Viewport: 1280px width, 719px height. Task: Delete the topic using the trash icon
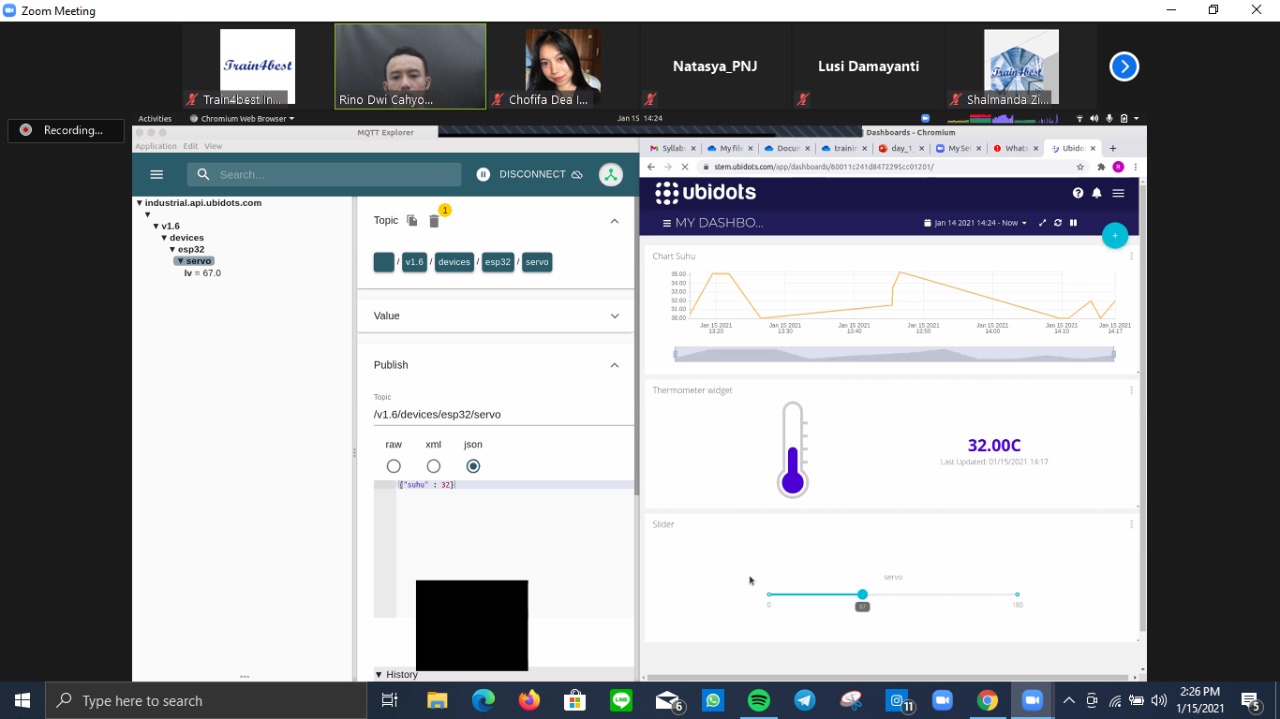[x=434, y=221]
